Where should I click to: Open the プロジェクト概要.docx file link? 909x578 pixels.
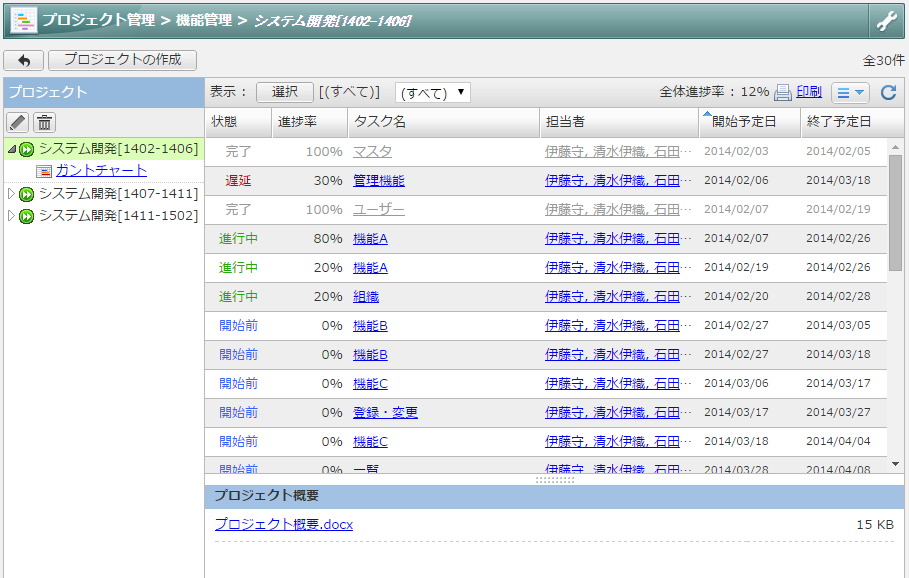tap(283, 524)
